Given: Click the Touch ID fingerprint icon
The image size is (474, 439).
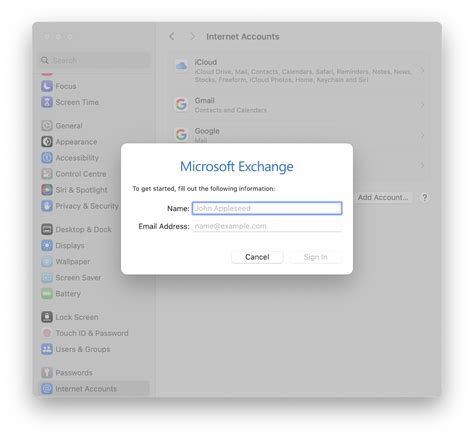Looking at the screenshot, I should [x=47, y=333].
